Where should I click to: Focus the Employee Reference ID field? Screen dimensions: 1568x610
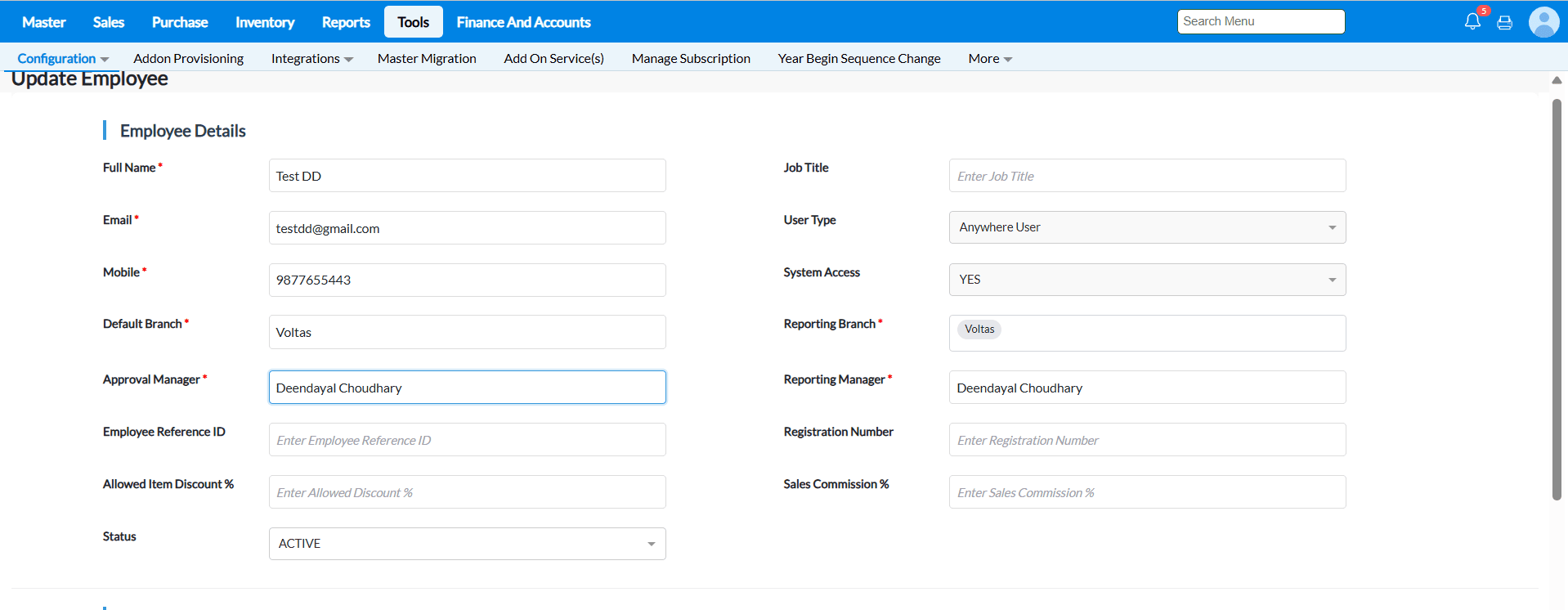click(467, 440)
